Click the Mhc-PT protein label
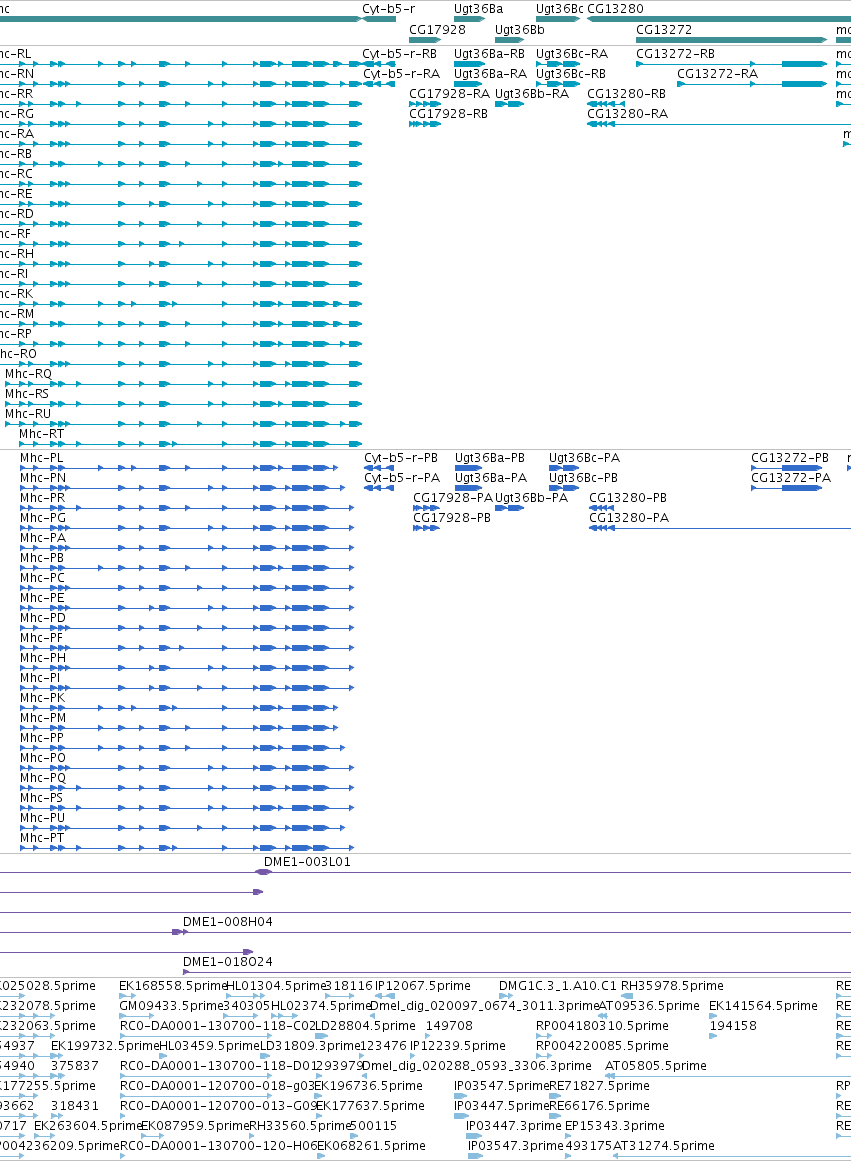851x1161 pixels. click(41, 838)
